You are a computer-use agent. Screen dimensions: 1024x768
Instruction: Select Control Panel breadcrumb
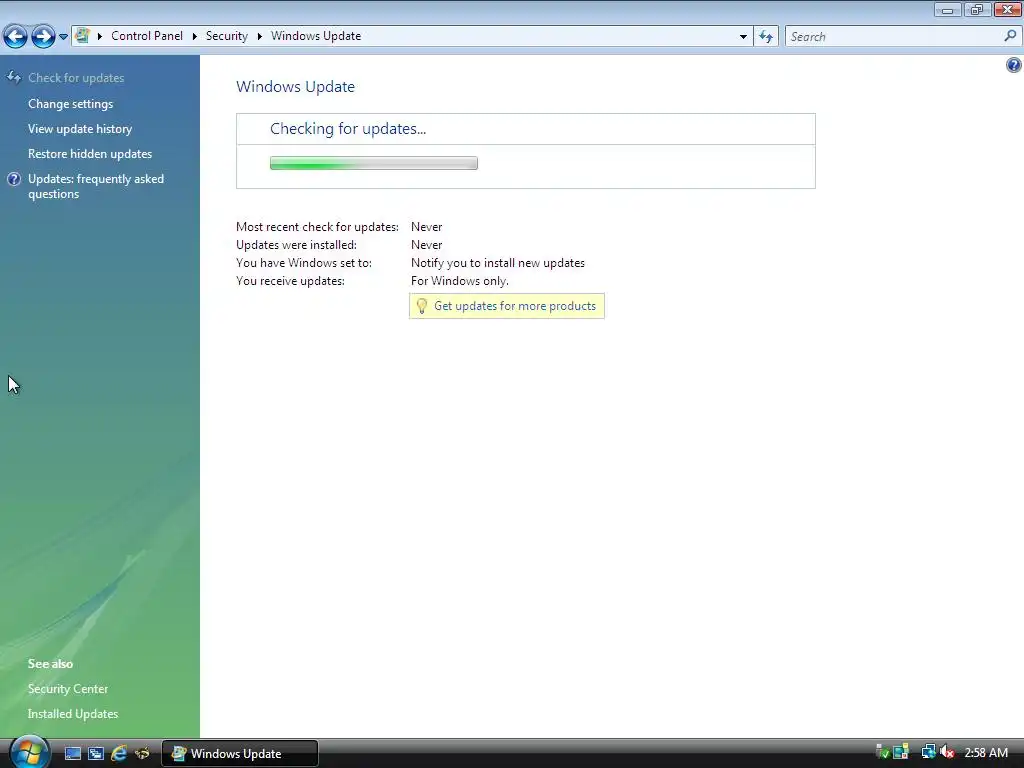click(x=147, y=36)
